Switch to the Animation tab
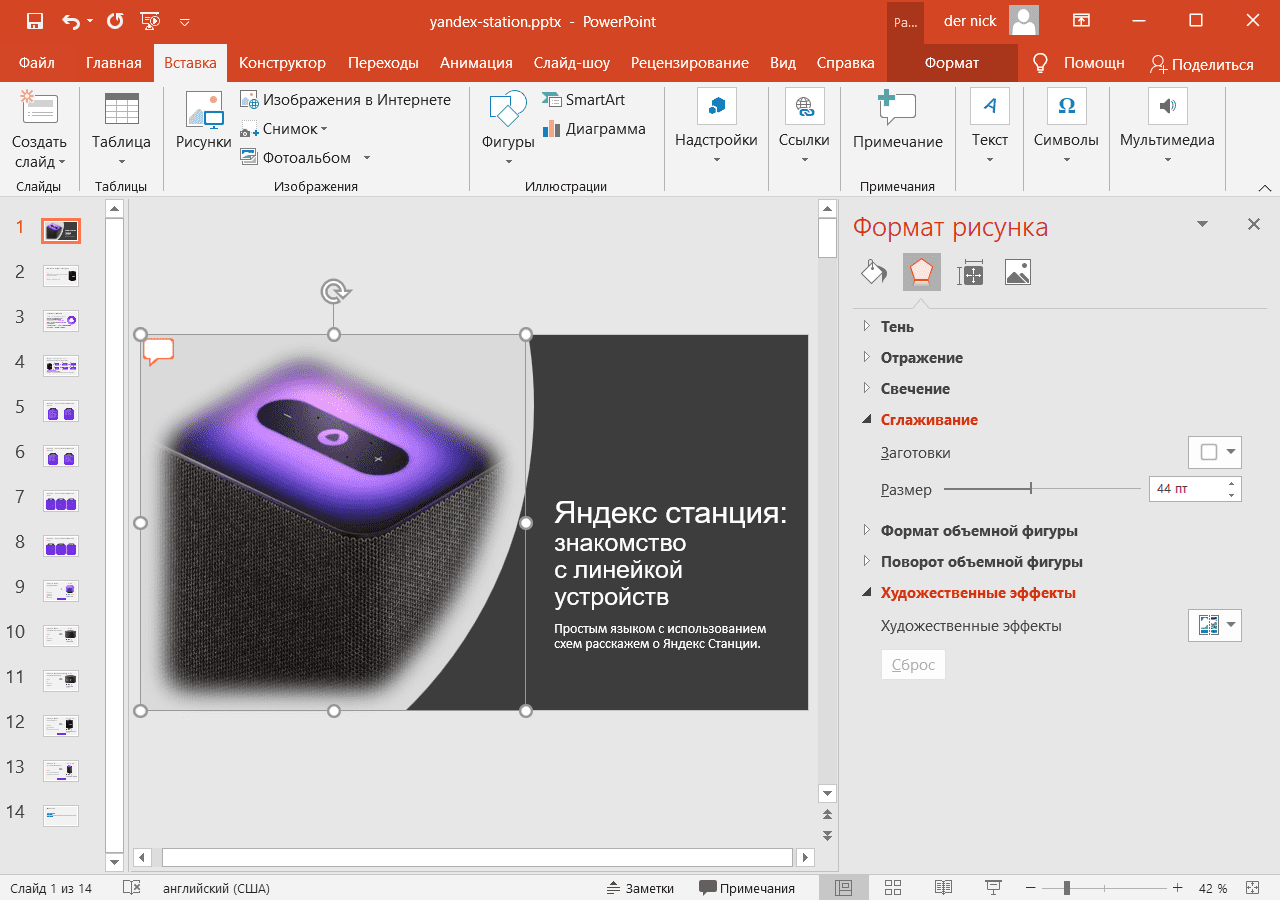The height and width of the screenshot is (900, 1280). (476, 63)
